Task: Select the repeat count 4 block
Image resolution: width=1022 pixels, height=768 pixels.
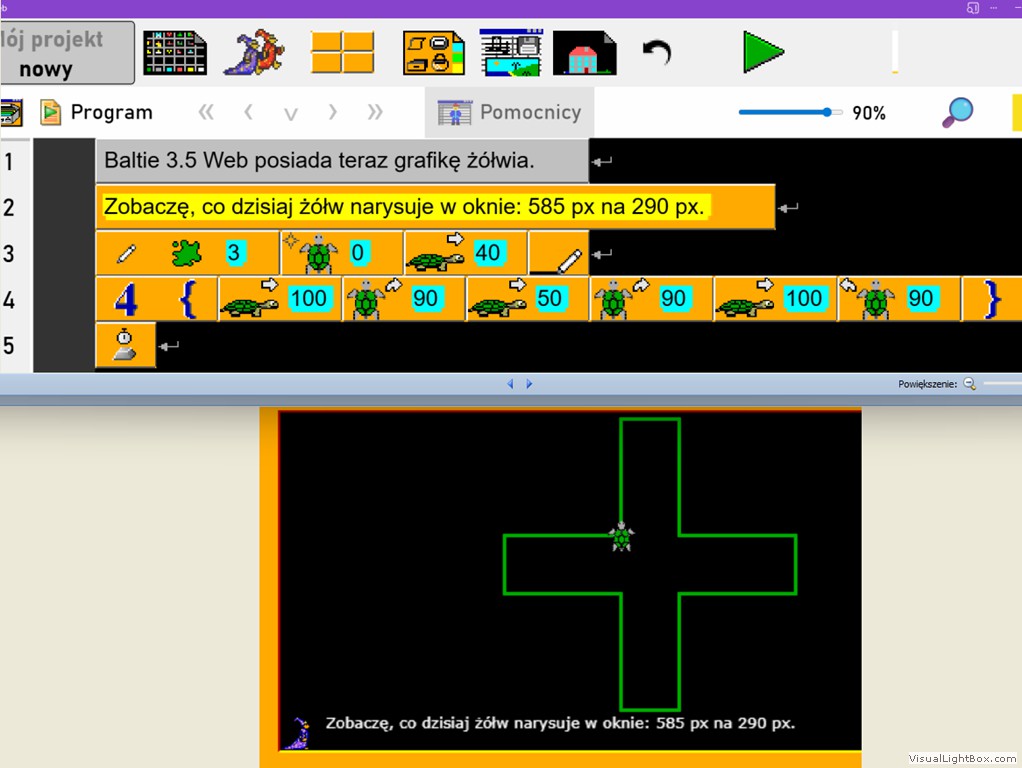Action: [x=126, y=299]
